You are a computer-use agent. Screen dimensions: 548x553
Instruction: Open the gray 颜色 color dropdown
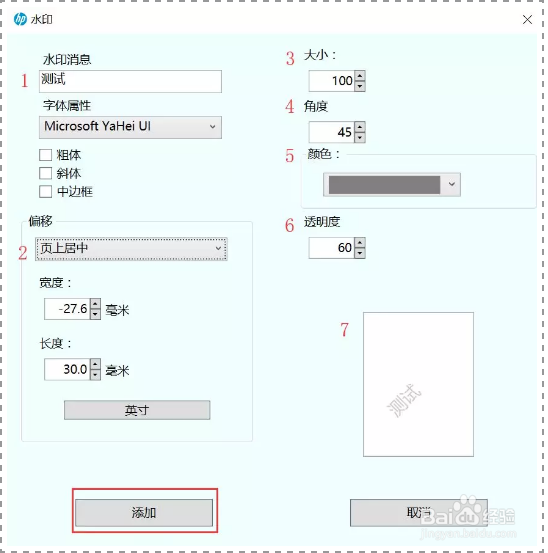(392, 184)
